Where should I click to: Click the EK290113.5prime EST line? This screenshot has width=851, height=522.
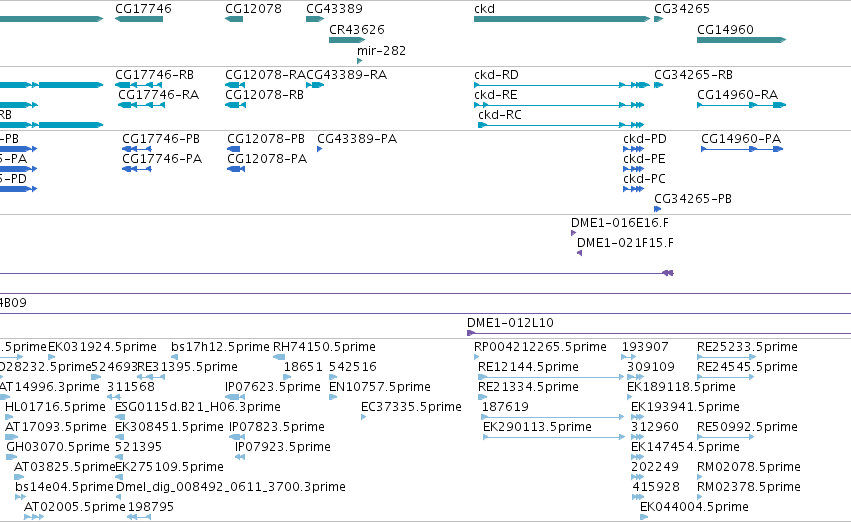(554, 437)
